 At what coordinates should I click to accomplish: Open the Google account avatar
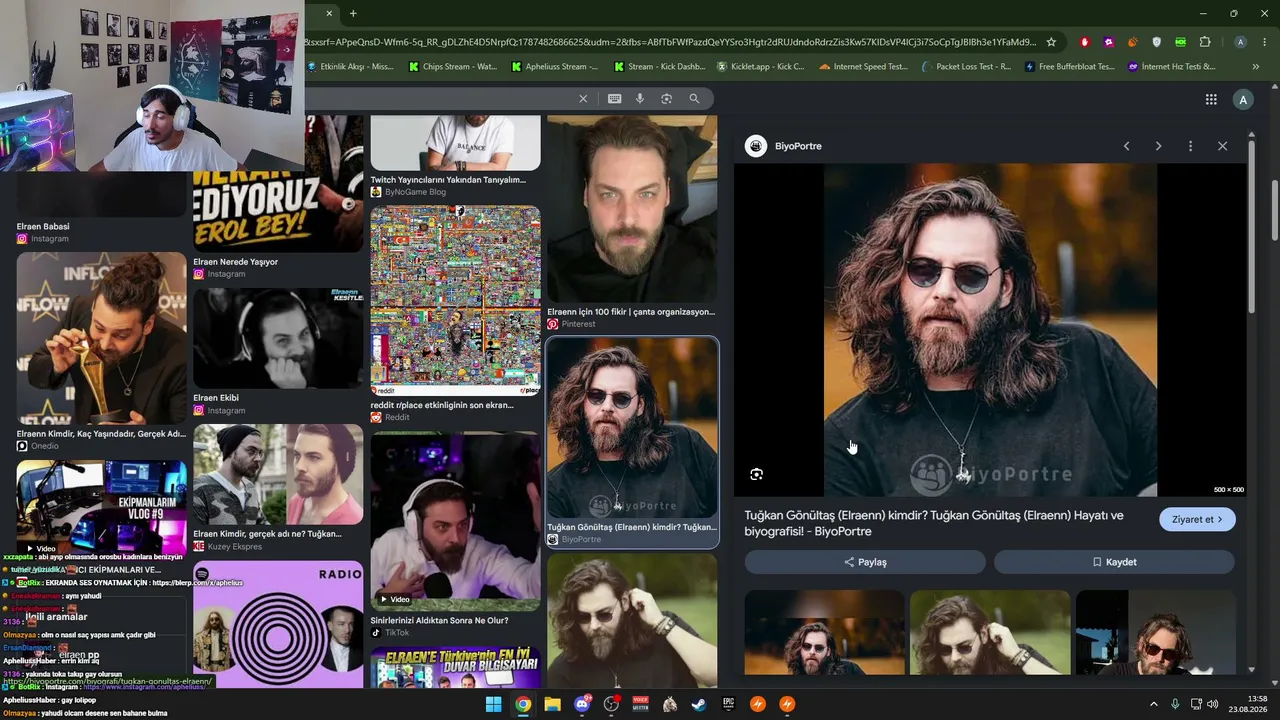coord(1243,100)
